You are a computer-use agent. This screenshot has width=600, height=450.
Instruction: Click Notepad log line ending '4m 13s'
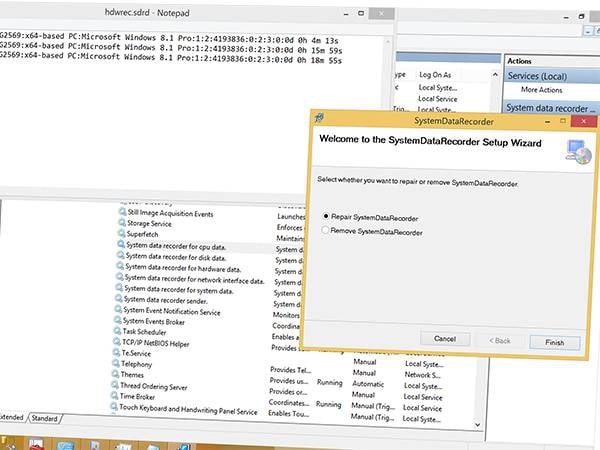(x=169, y=39)
